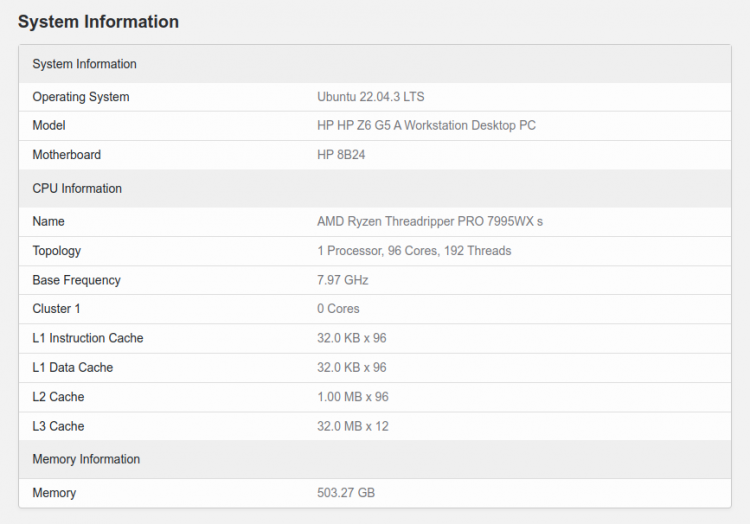
Task: Select the Ubuntu 22.04.3 LTS value
Action: pyautogui.click(x=371, y=97)
